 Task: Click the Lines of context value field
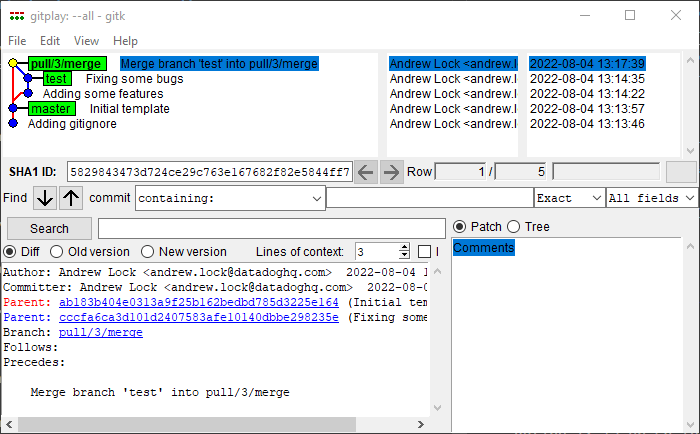377,252
